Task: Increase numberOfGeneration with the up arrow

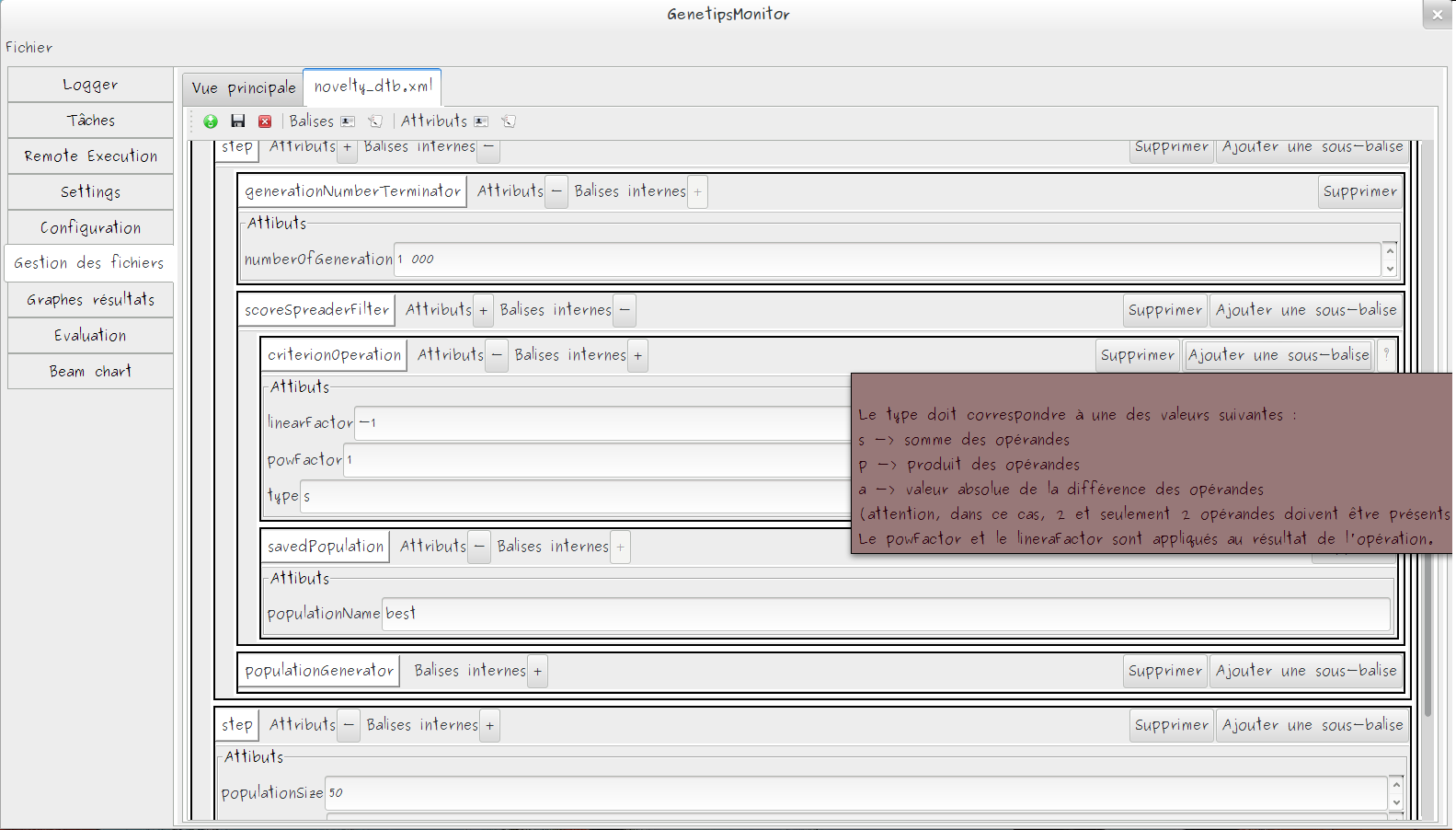Action: [1390, 250]
